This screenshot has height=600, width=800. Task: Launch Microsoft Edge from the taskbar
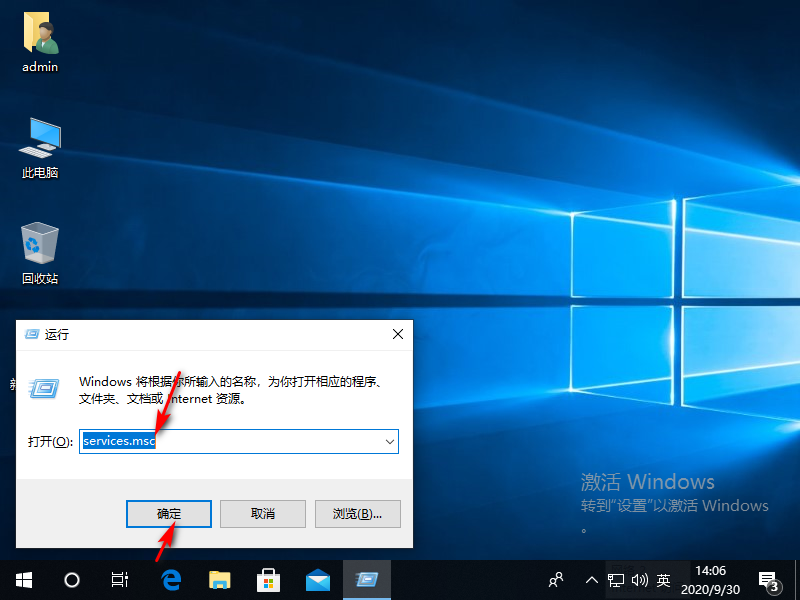tap(171, 579)
